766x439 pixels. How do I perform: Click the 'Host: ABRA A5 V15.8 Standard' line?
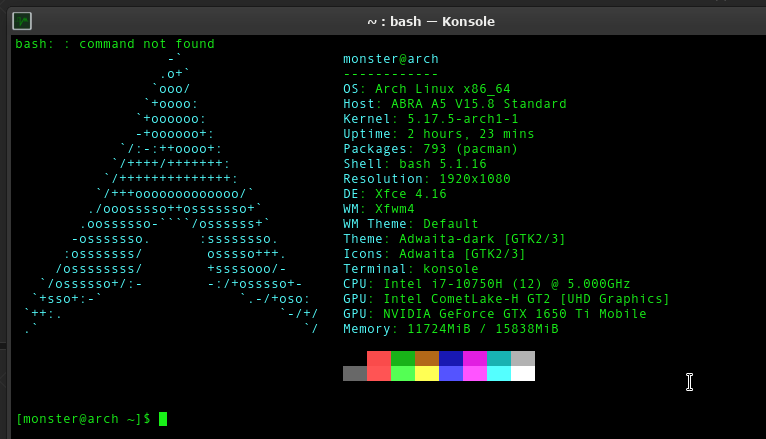coord(455,104)
